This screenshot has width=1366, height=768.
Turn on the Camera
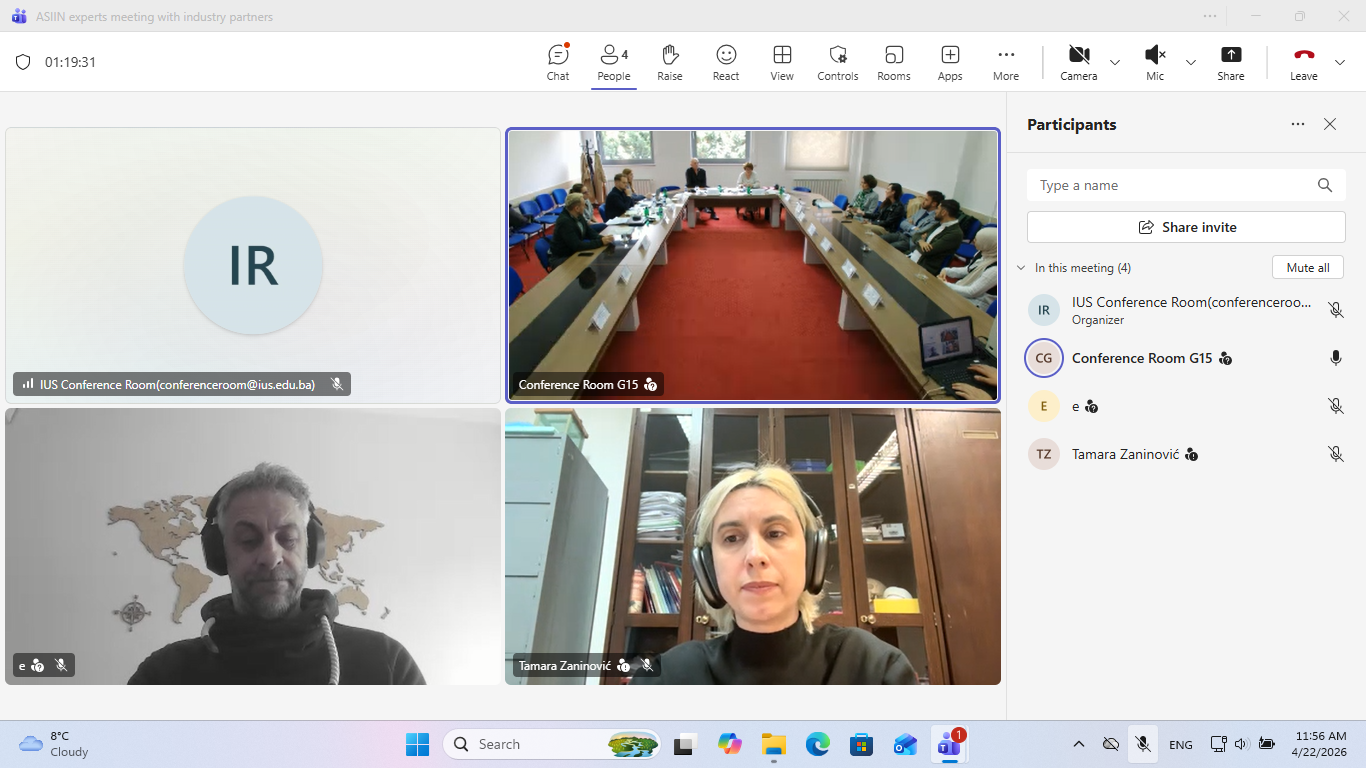(x=1078, y=62)
